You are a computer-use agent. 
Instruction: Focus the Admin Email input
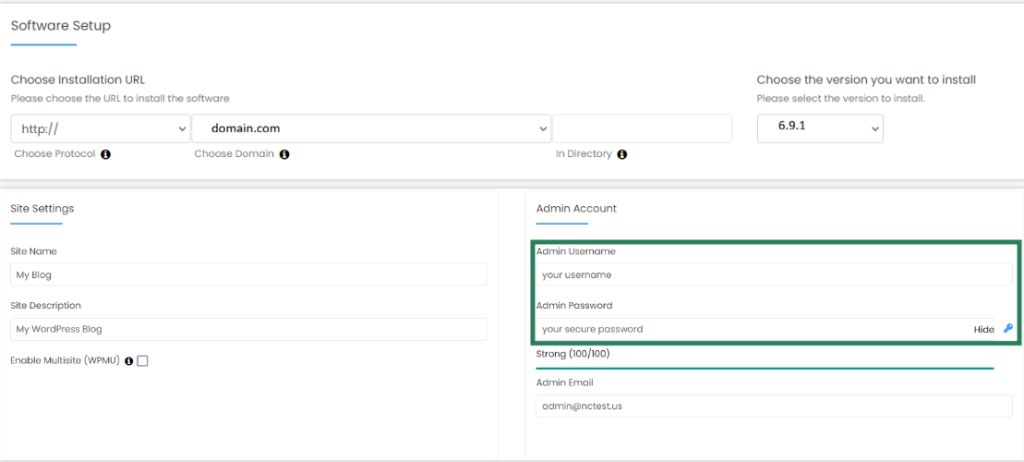point(773,405)
